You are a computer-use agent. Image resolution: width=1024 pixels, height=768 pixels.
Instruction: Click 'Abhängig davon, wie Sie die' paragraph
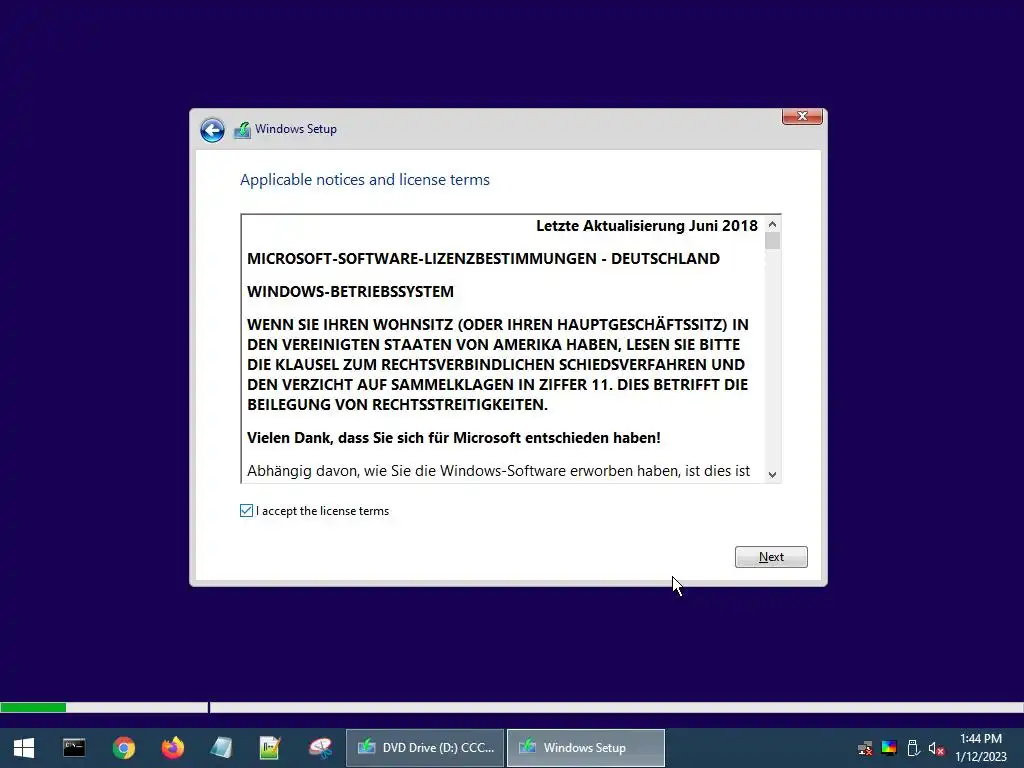click(498, 471)
